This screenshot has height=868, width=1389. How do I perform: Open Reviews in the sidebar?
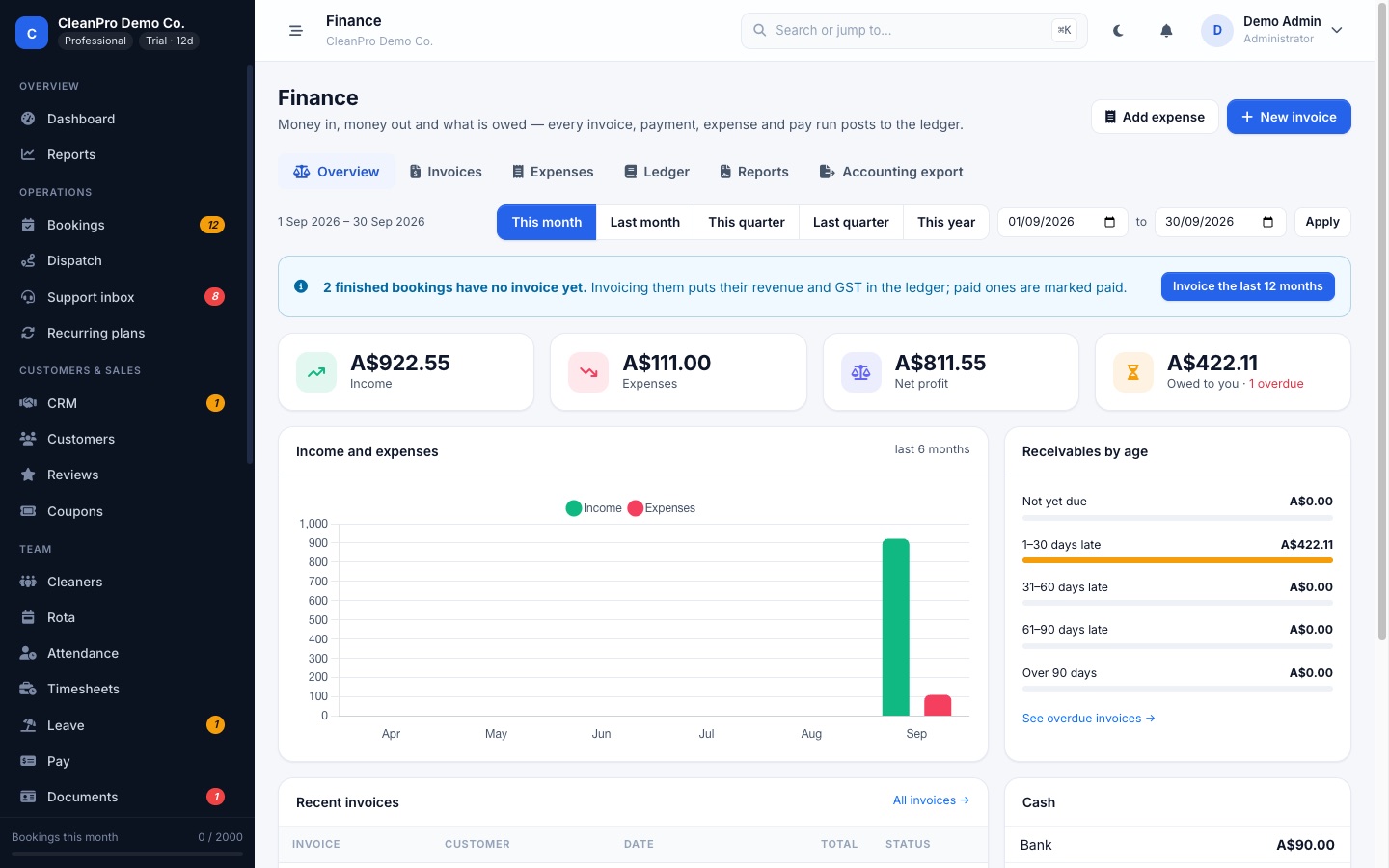tap(123, 475)
